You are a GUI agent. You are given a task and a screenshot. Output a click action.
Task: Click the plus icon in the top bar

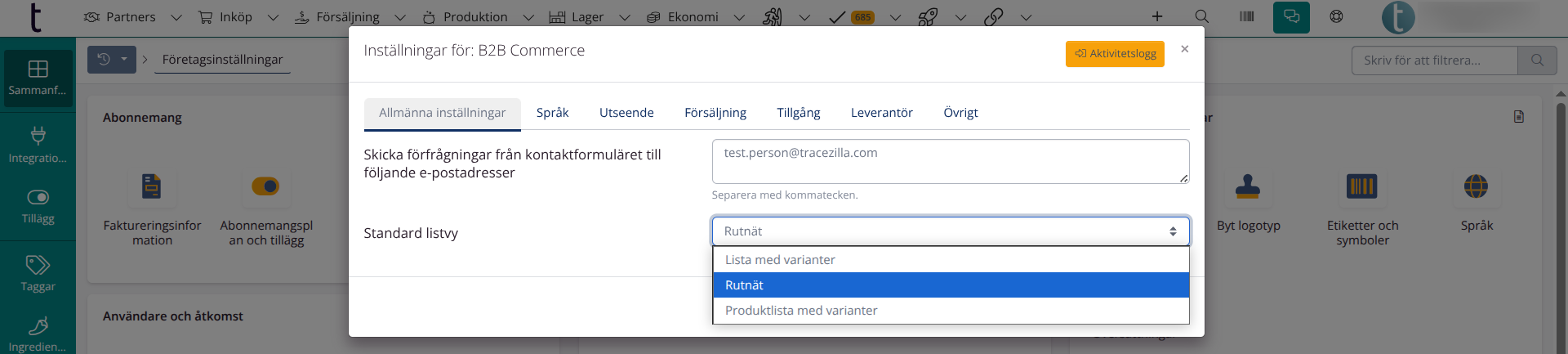[x=1157, y=16]
